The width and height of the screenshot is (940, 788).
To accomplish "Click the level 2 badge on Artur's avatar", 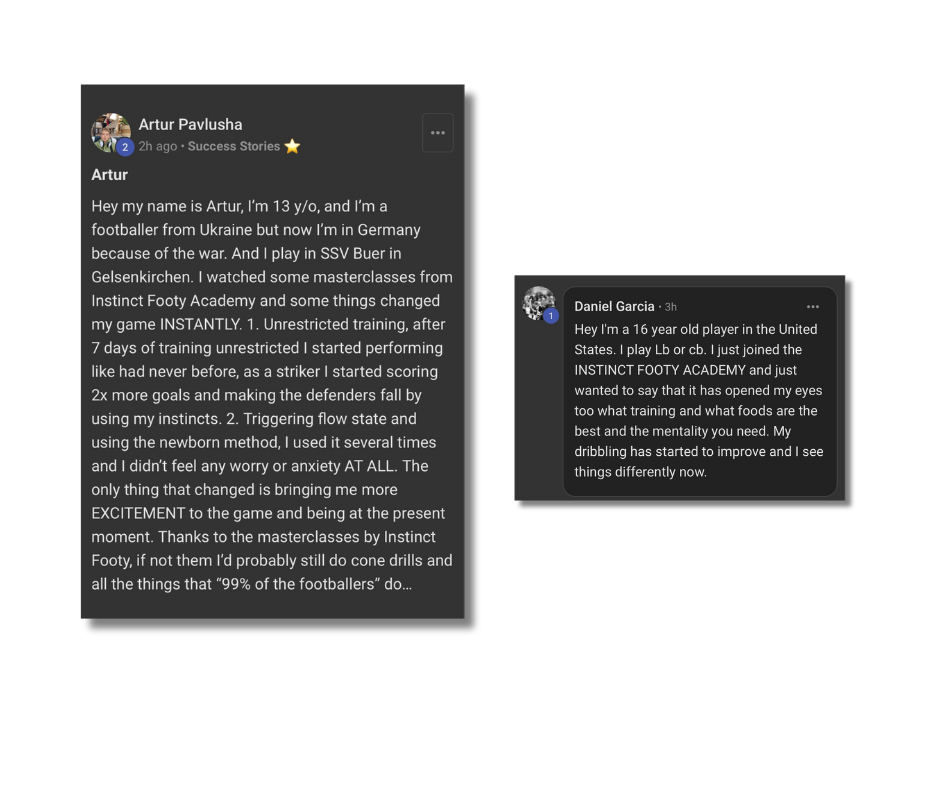I will coord(125,147).
